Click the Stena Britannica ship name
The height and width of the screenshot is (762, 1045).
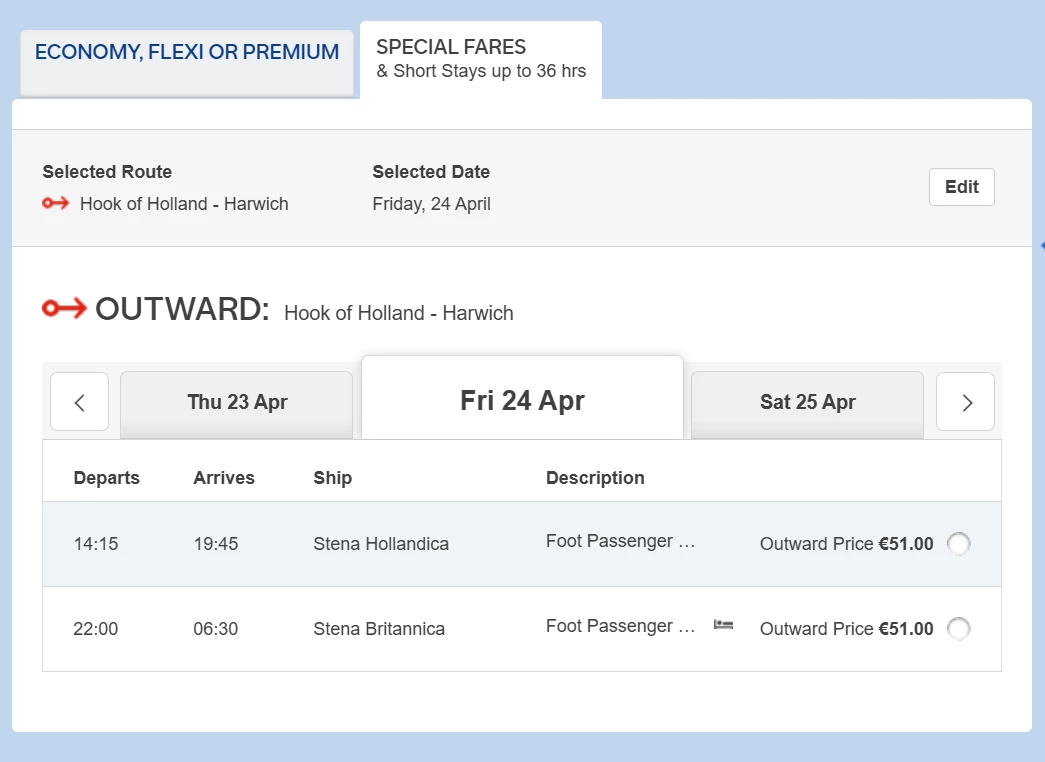379,629
